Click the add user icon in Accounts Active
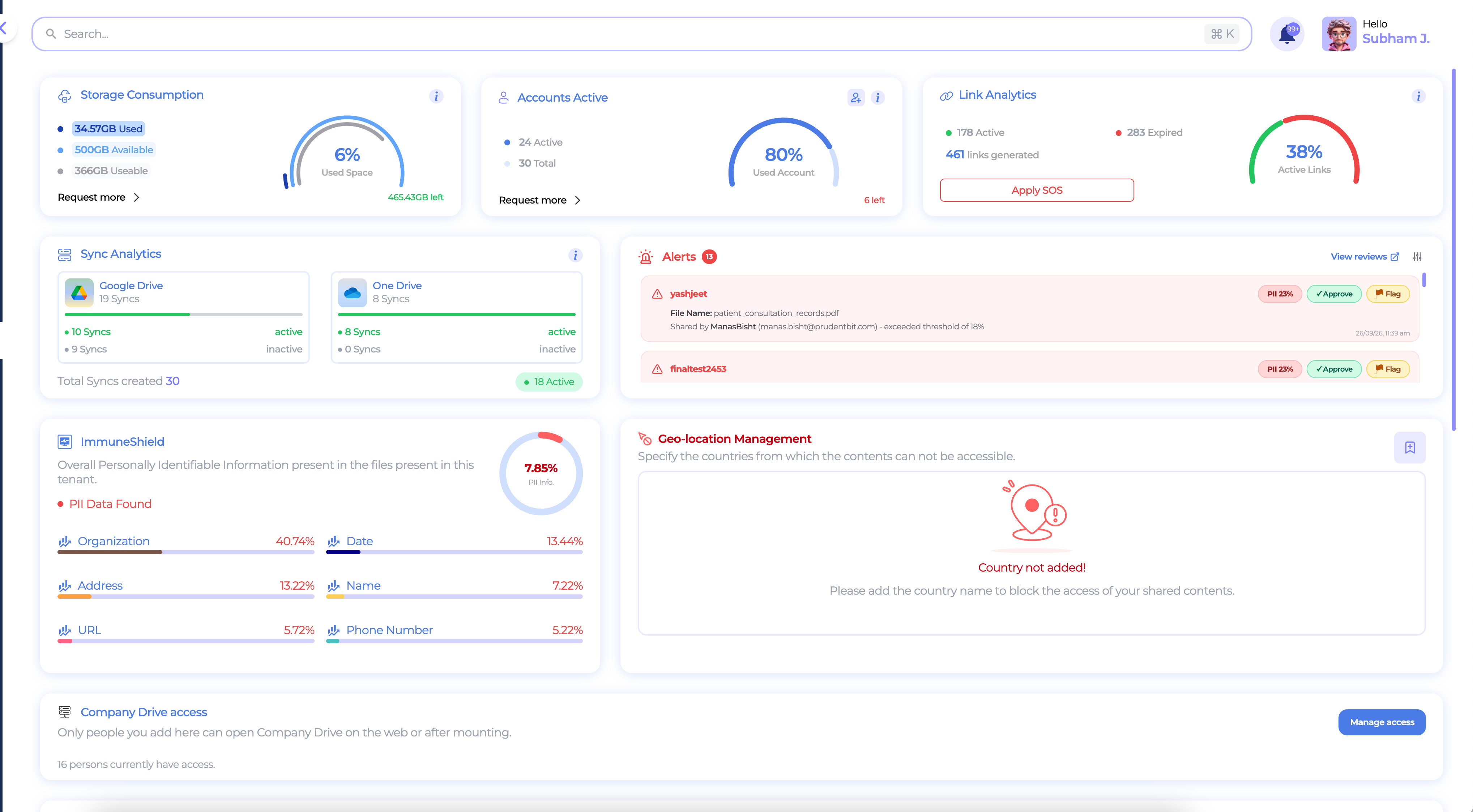This screenshot has width=1473, height=812. [x=855, y=98]
